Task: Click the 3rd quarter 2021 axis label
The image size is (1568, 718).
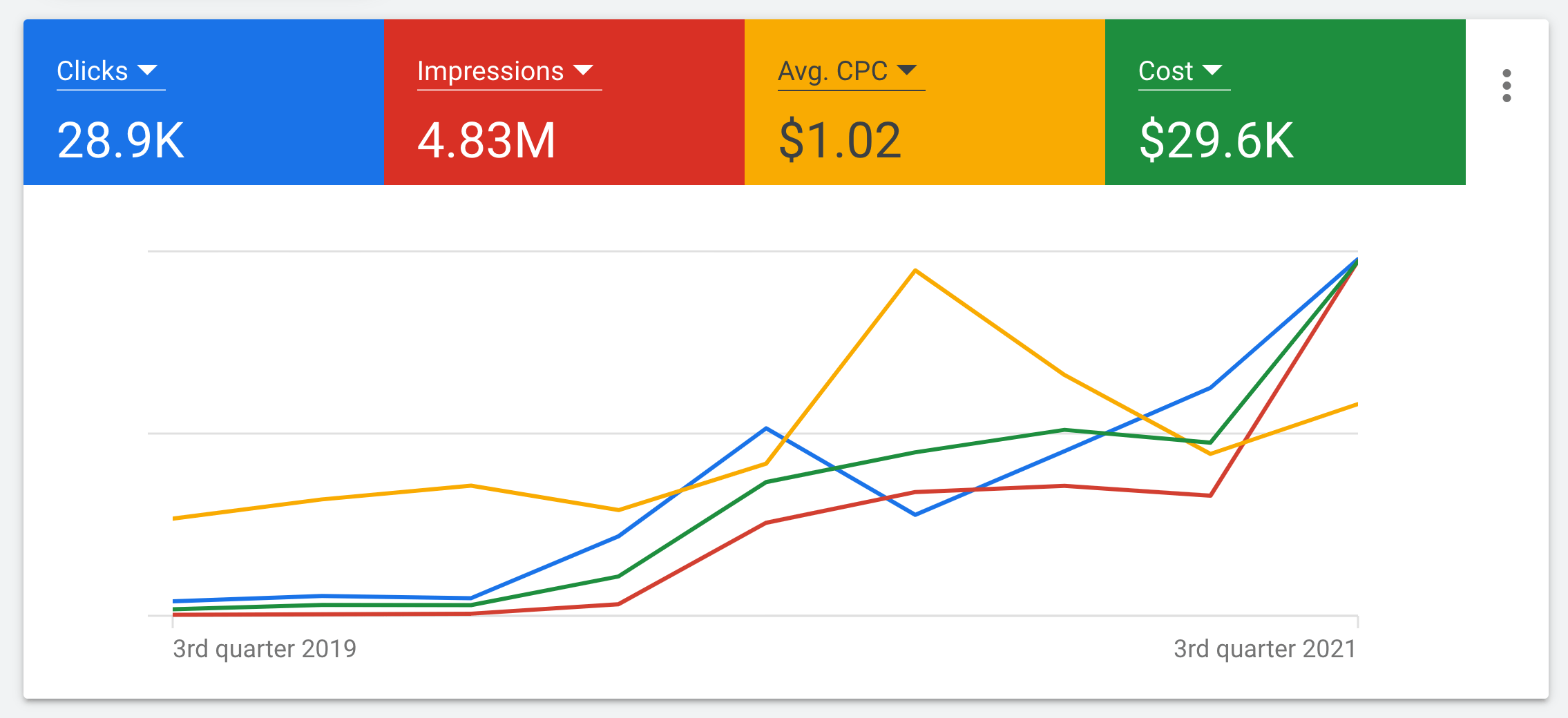Action: 1265,648
